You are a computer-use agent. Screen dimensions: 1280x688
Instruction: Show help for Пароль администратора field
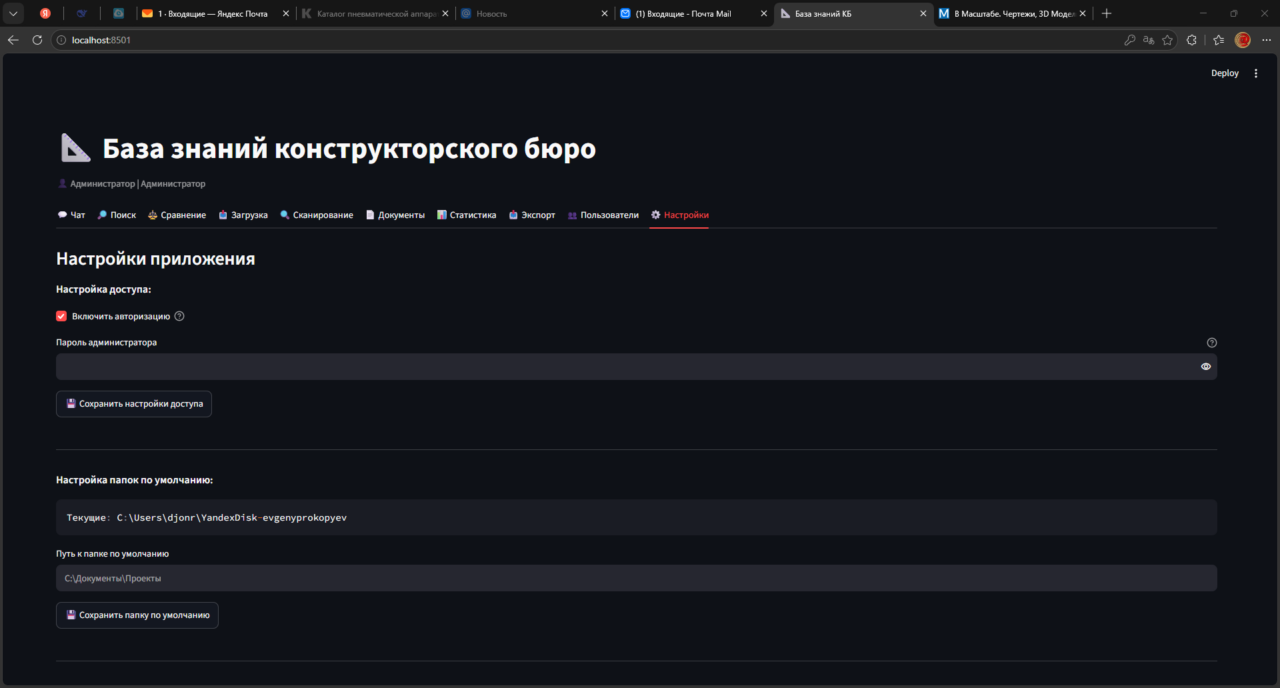[1212, 342]
